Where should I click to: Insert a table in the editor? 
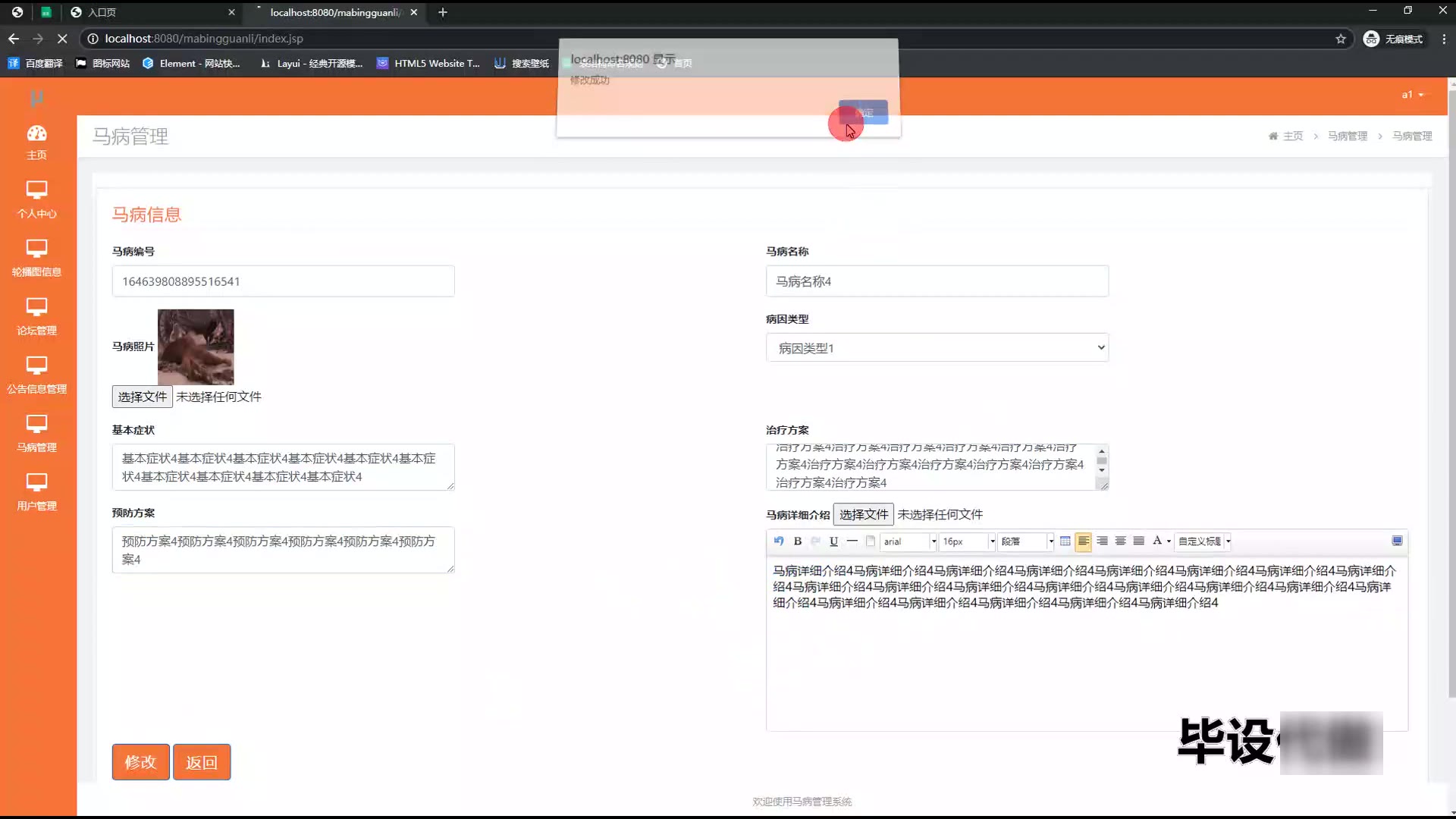(x=1065, y=541)
